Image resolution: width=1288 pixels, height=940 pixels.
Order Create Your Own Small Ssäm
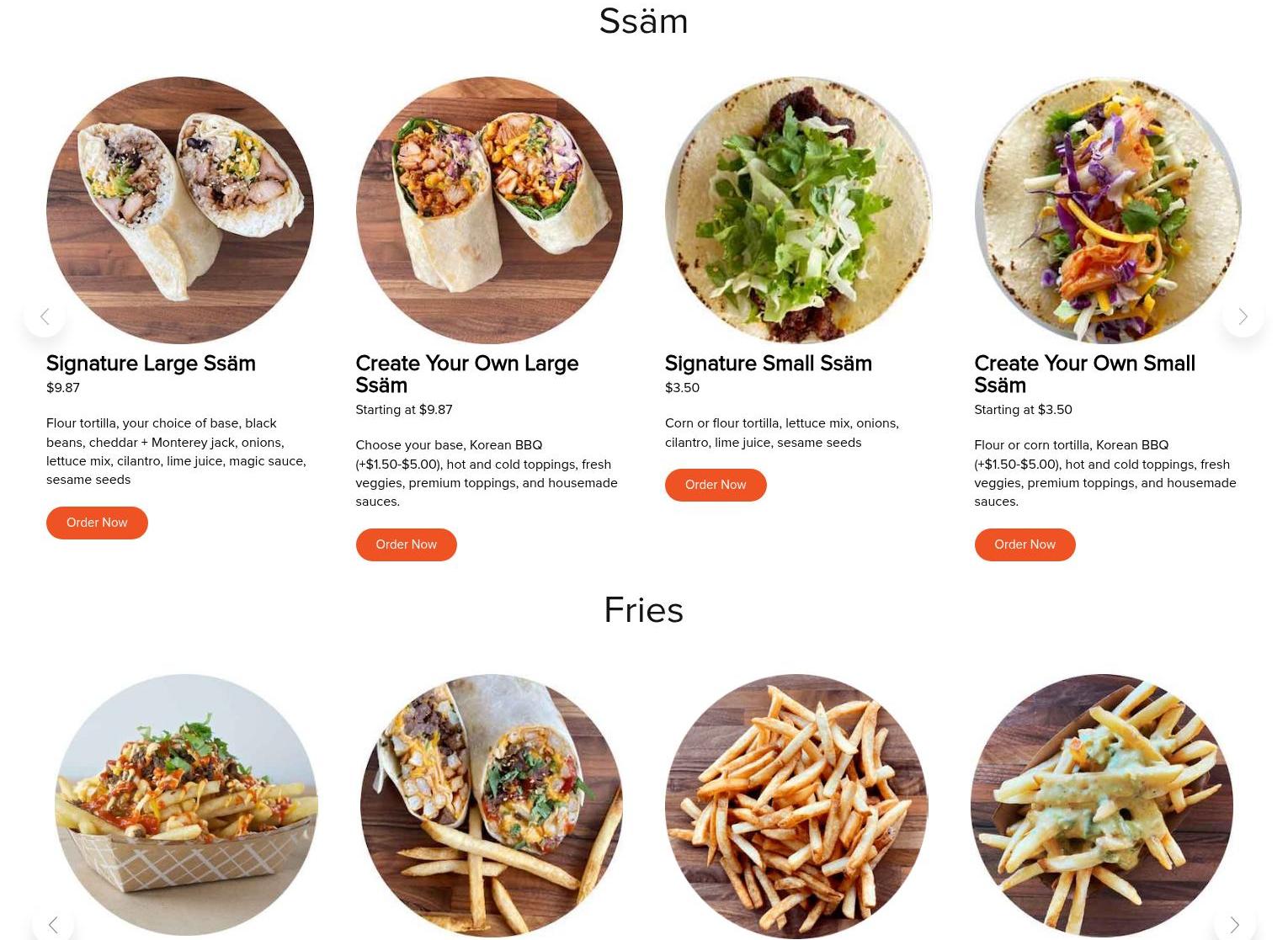tap(1025, 544)
